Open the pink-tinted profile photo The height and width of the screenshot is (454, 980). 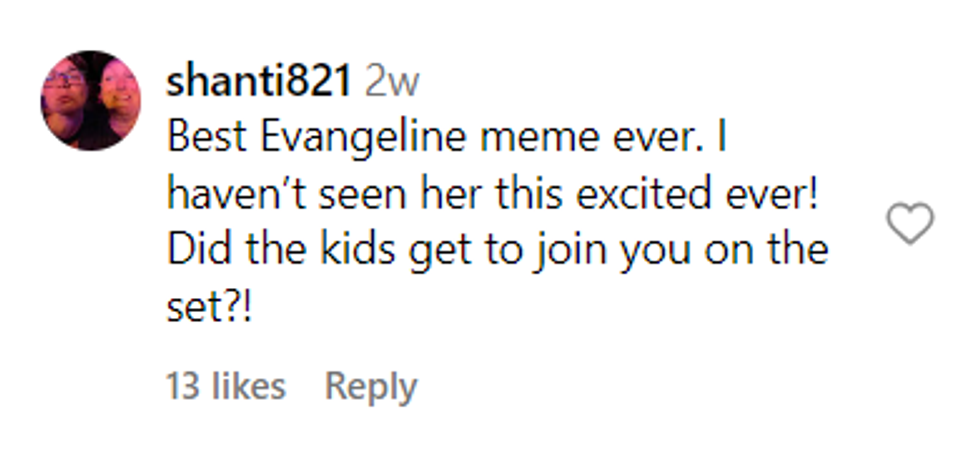click(x=90, y=101)
